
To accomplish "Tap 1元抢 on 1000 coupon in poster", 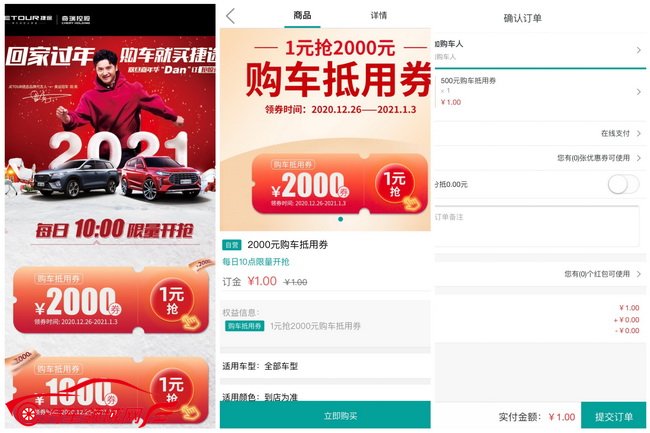I will [172, 390].
